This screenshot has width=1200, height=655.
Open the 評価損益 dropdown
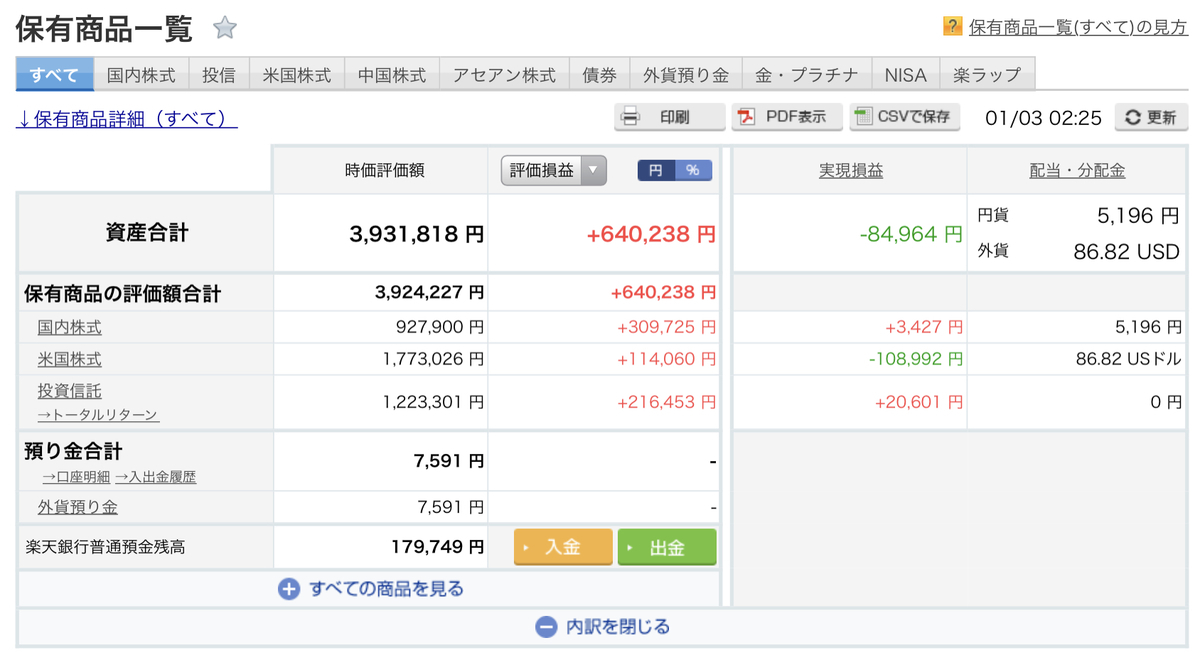tap(591, 169)
